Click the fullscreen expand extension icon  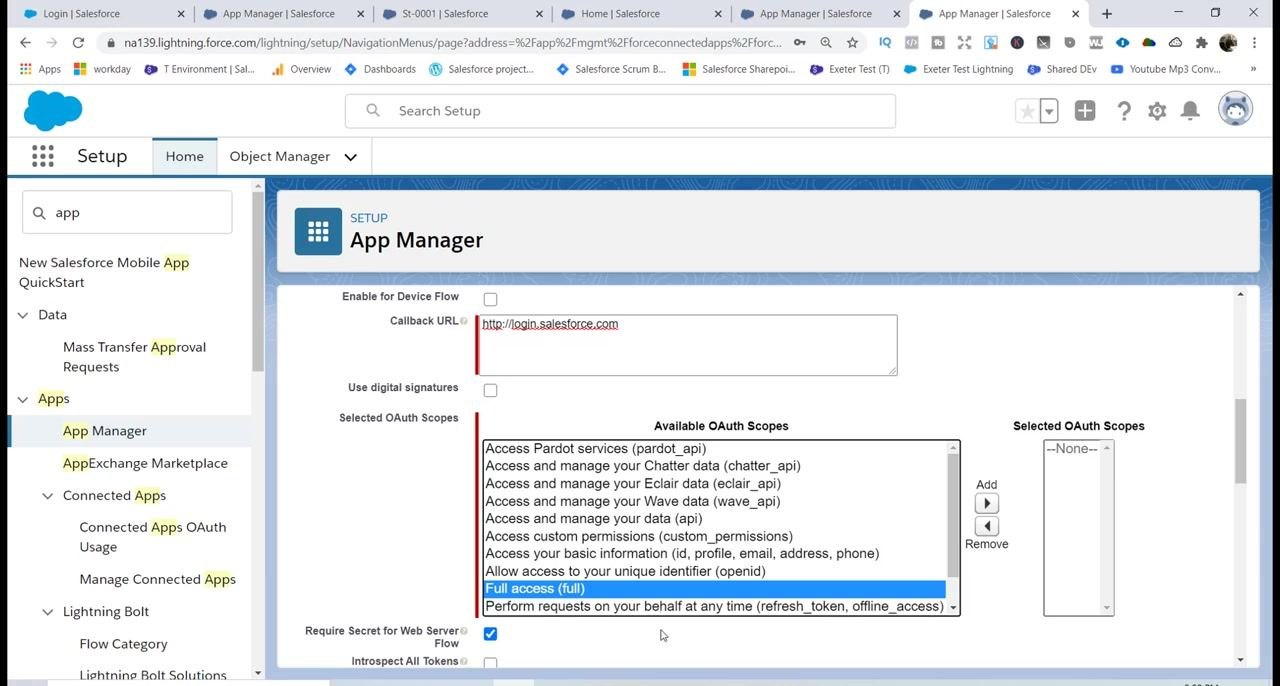pyautogui.click(x=964, y=43)
